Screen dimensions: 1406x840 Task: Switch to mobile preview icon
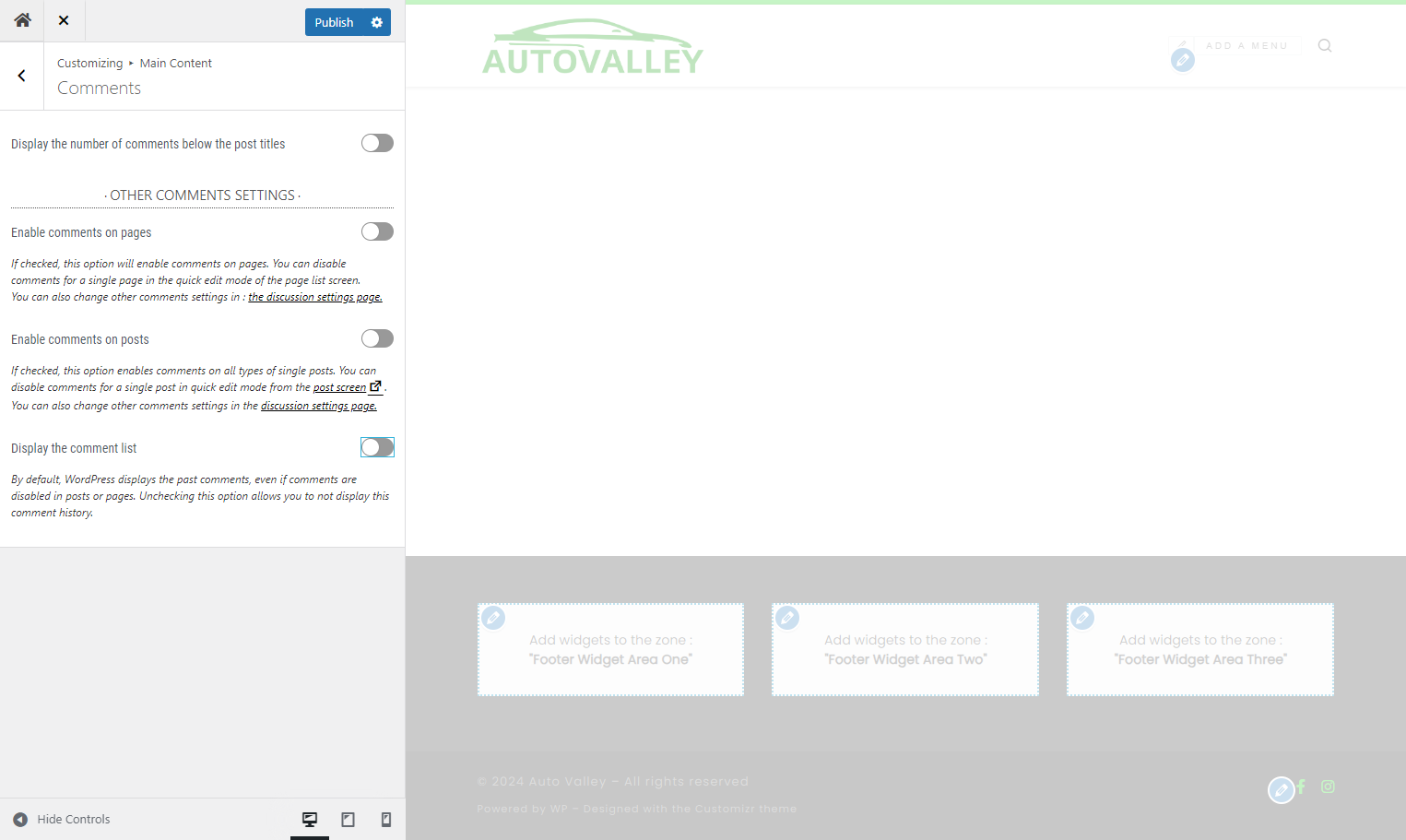coord(386,819)
